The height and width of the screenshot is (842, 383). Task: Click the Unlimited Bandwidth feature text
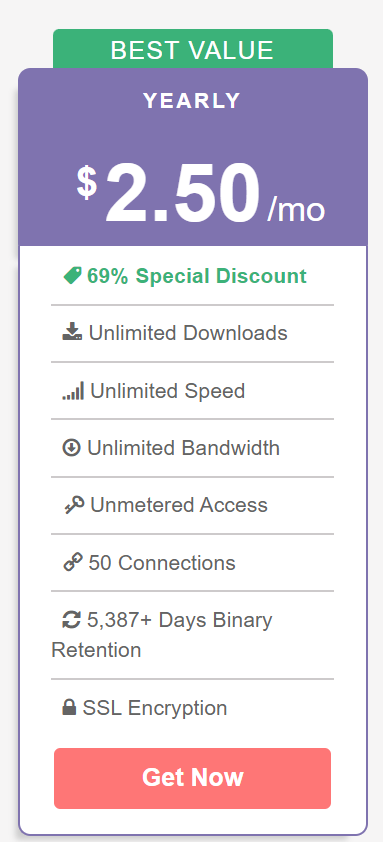coord(184,448)
